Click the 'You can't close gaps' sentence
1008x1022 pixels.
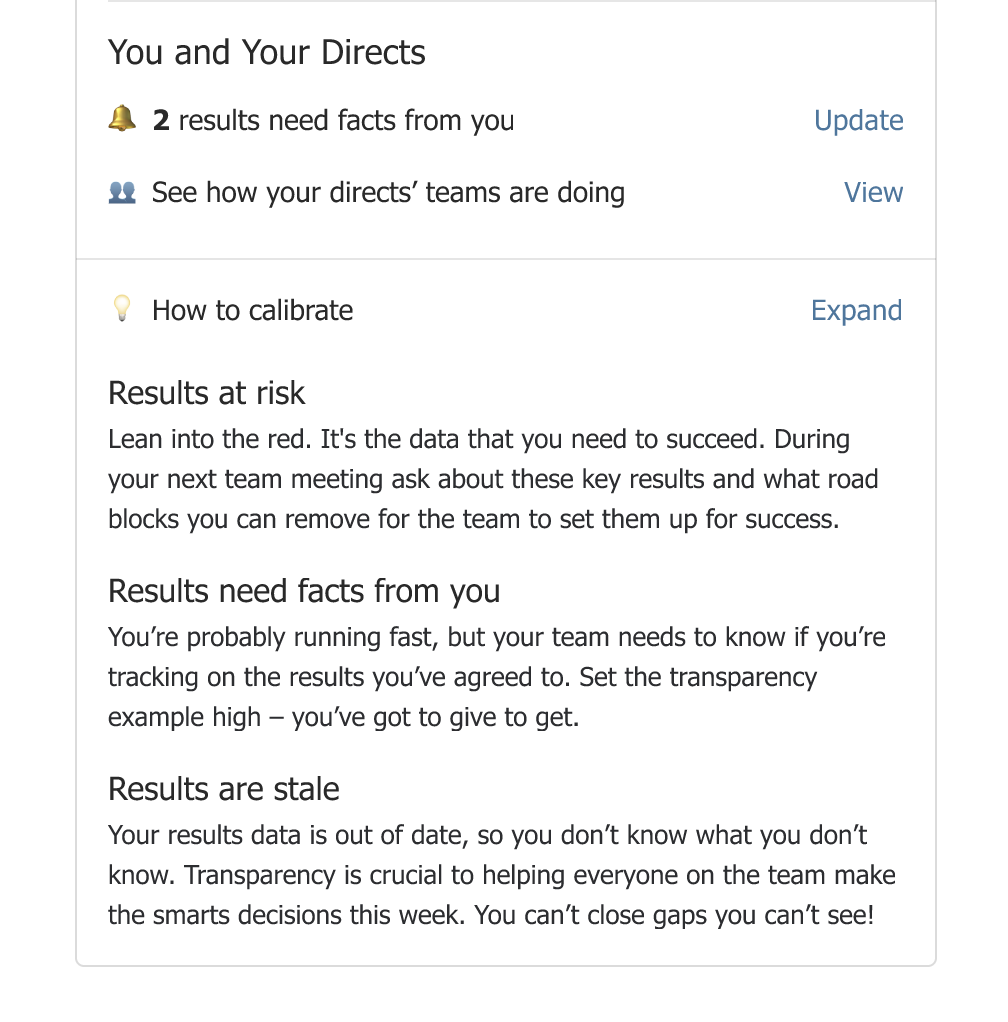click(x=674, y=915)
